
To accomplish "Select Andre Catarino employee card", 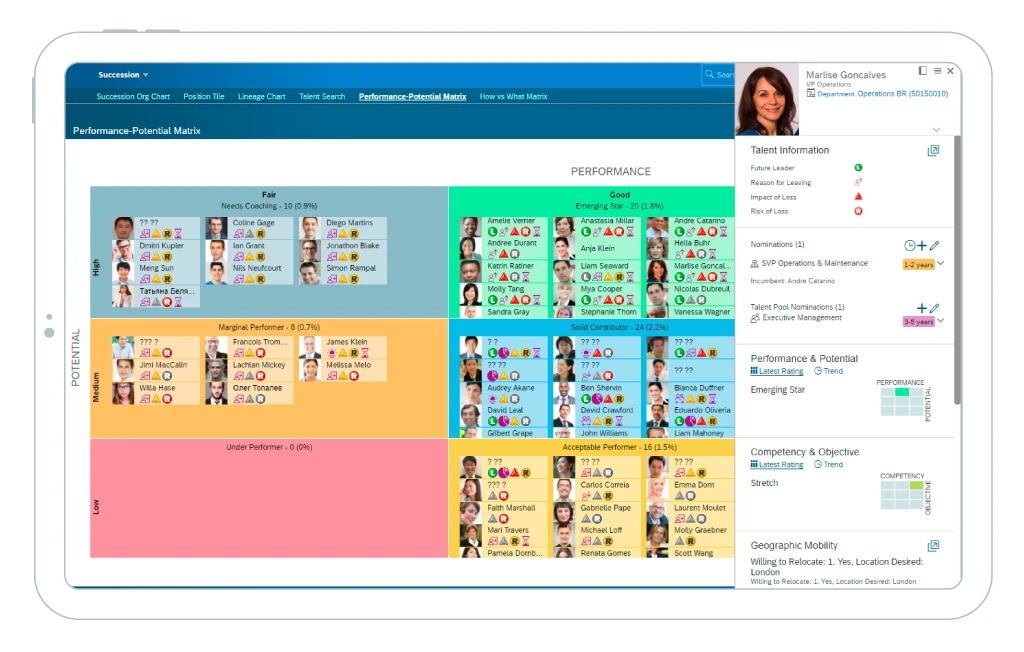I will 690,226.
